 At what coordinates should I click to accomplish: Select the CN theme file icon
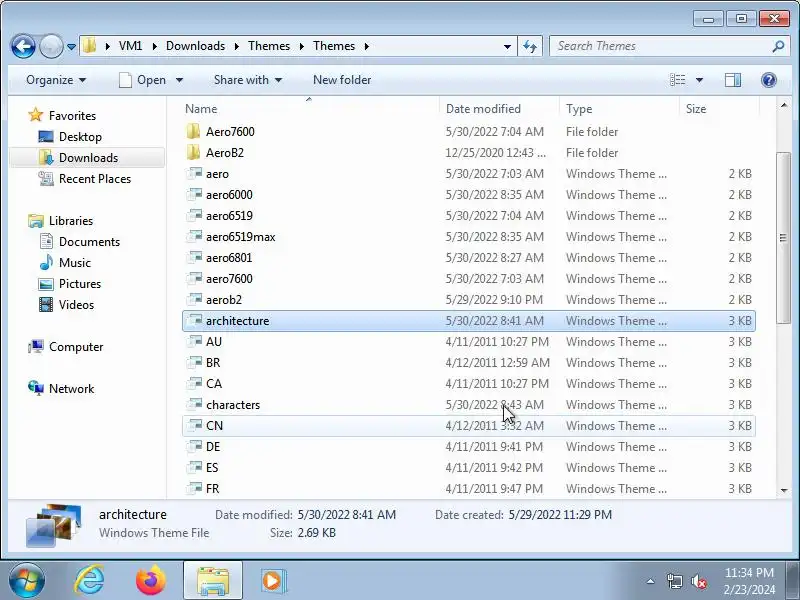pyautogui.click(x=194, y=425)
